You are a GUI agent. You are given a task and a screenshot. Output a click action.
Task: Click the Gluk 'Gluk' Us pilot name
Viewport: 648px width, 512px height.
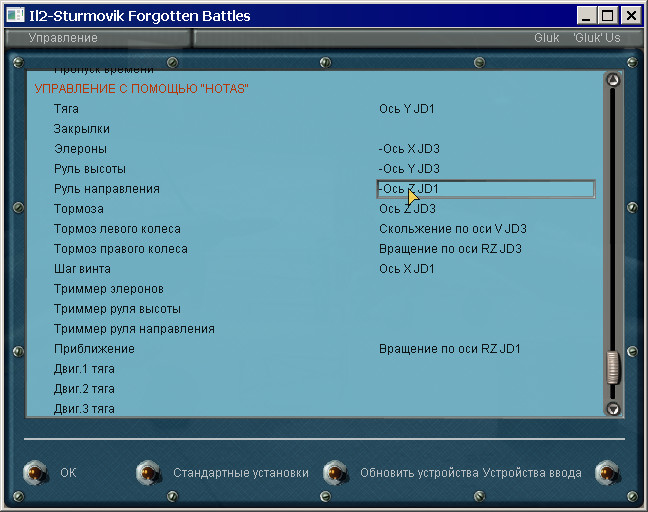(x=577, y=38)
